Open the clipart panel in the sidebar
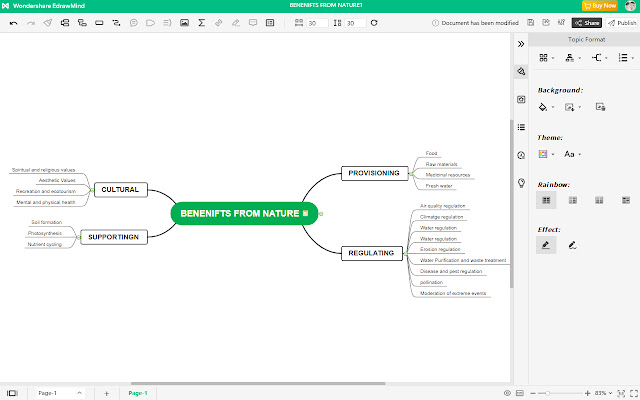Screen dimensions: 640x400 coord(521,99)
